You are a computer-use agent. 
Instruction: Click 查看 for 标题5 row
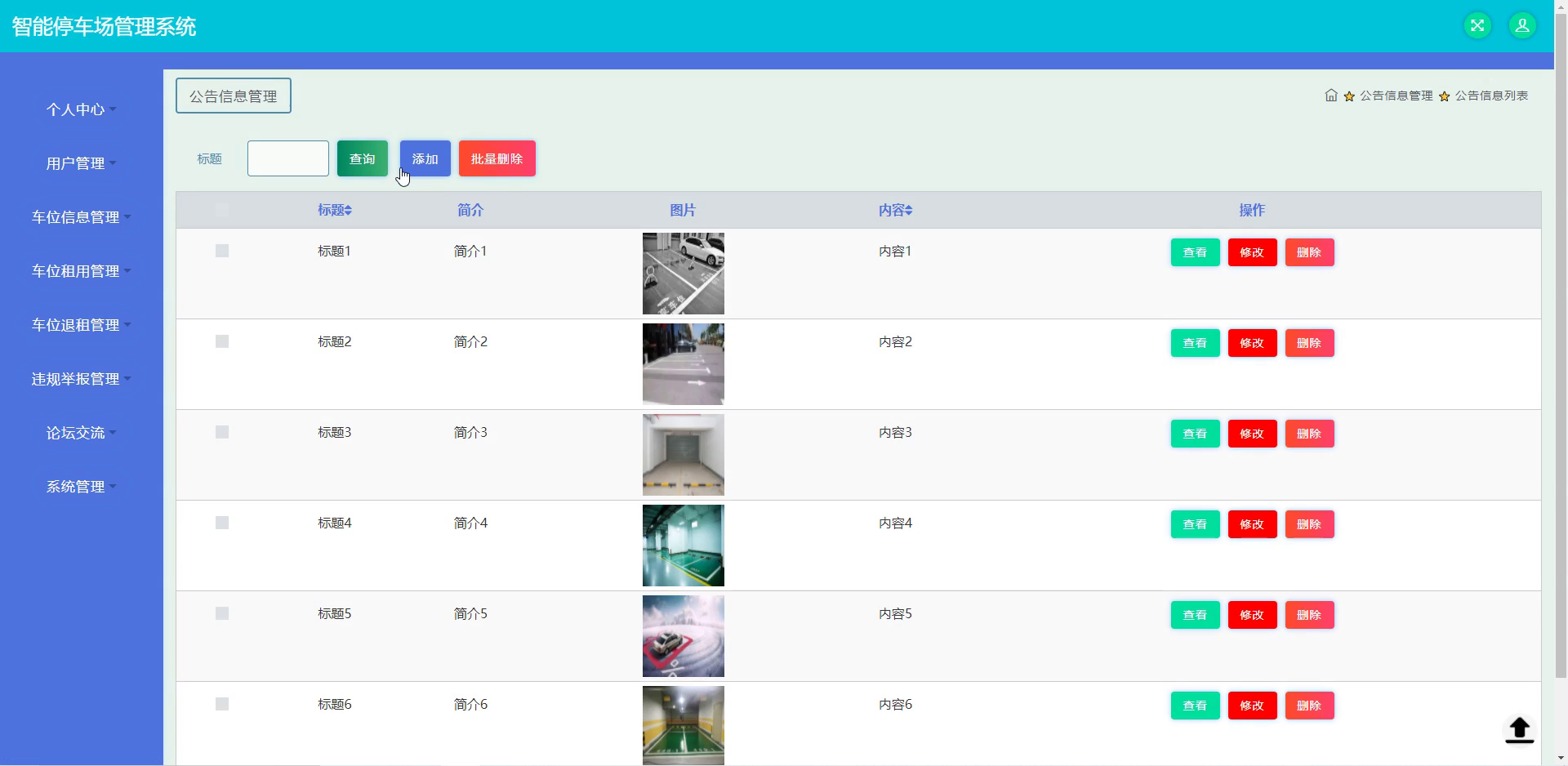pos(1195,615)
